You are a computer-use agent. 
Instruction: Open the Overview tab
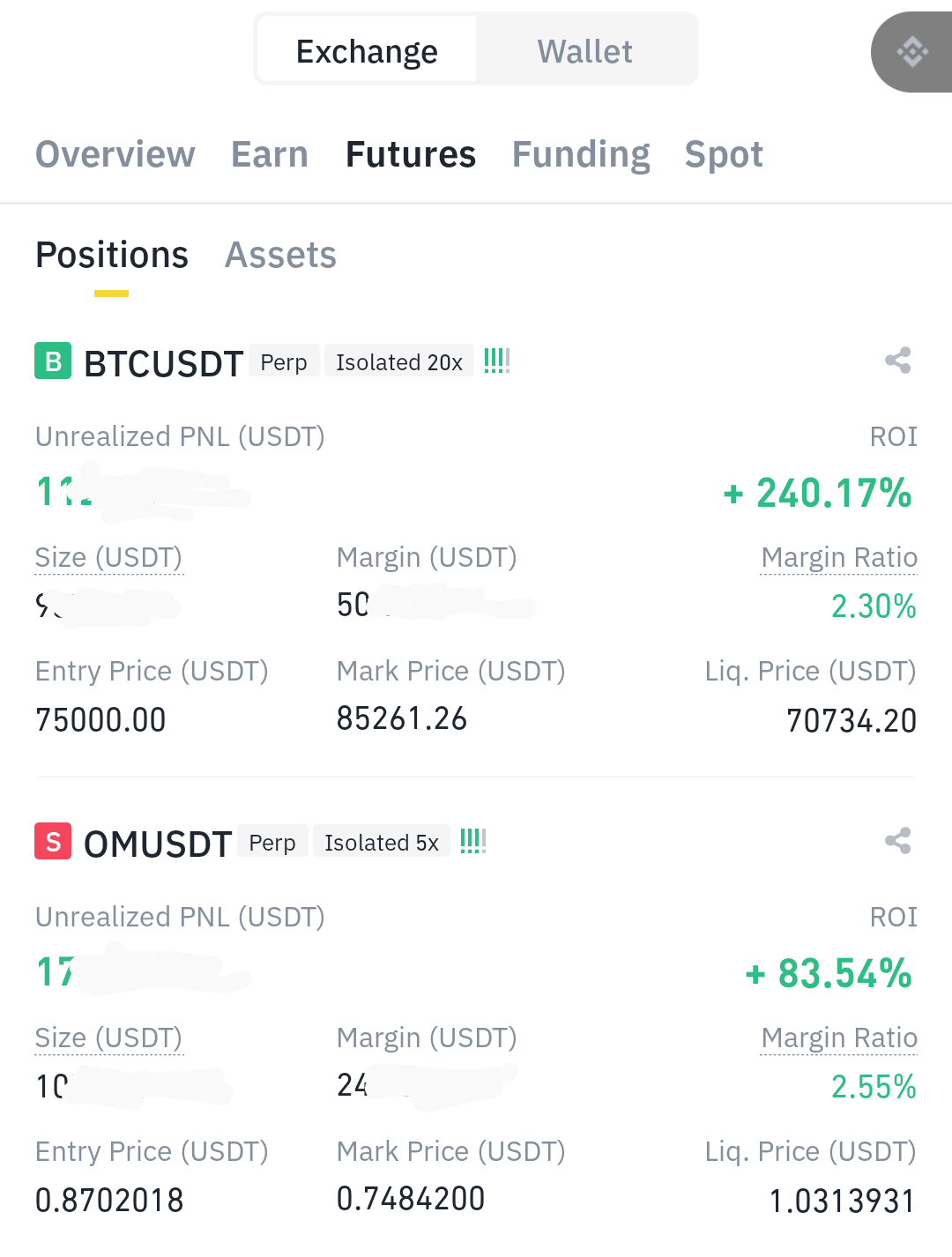click(115, 154)
